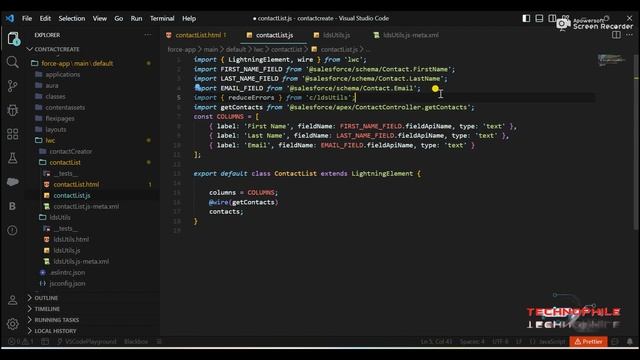The width and height of the screenshot is (640, 360).
Task: Open the Manage gear icon
Action: coord(13,324)
